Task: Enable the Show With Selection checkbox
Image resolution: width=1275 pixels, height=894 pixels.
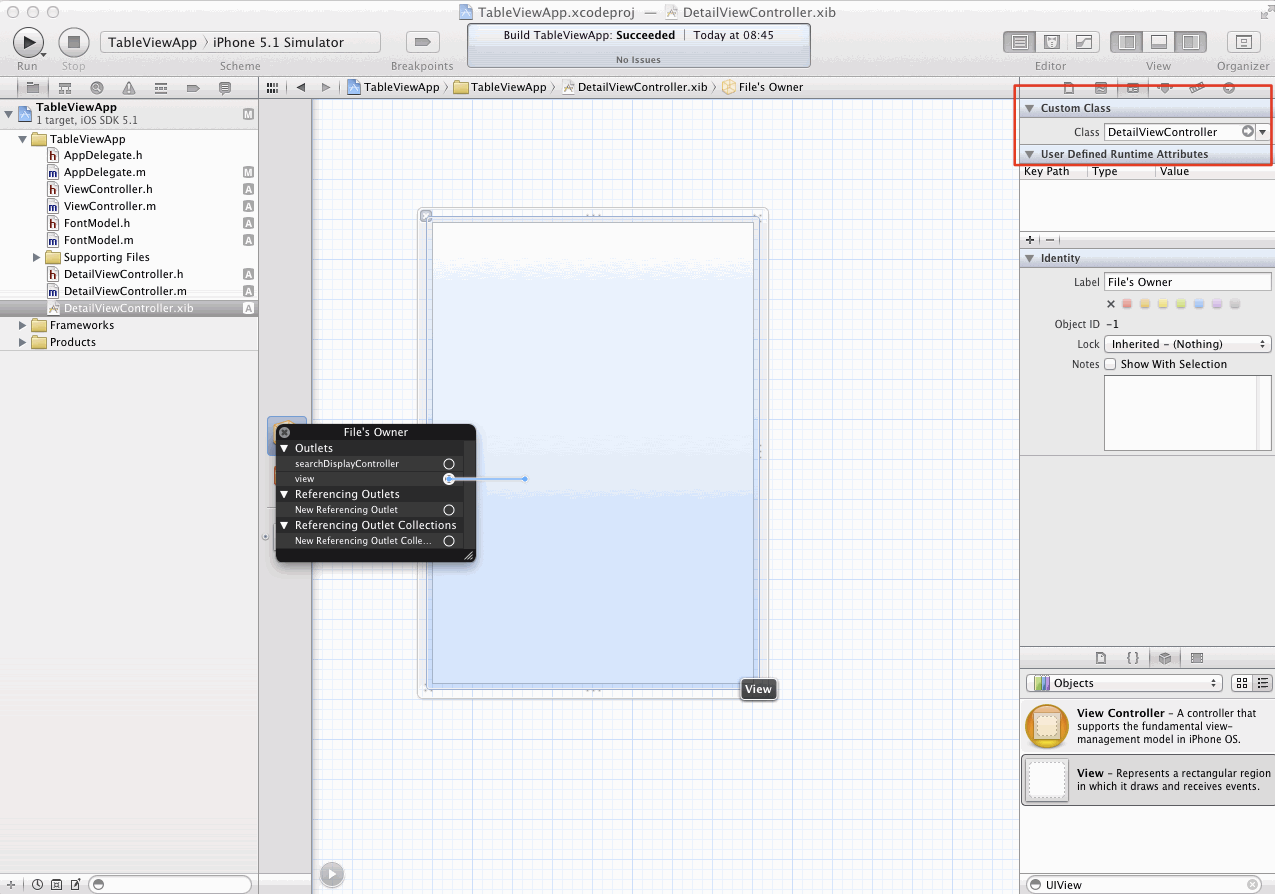Action: [1110, 364]
